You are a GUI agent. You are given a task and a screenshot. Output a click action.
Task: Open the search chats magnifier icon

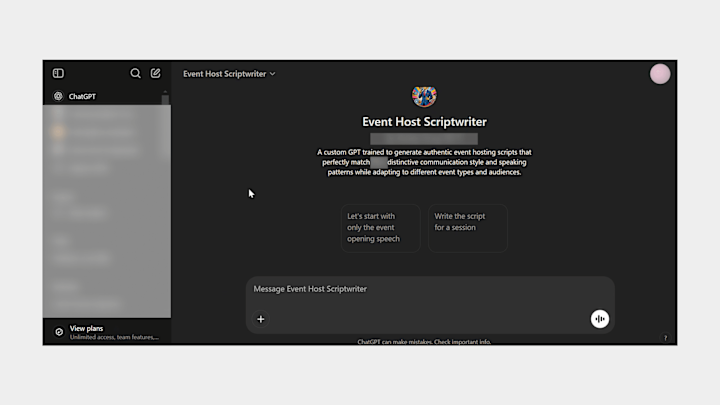[135, 73]
